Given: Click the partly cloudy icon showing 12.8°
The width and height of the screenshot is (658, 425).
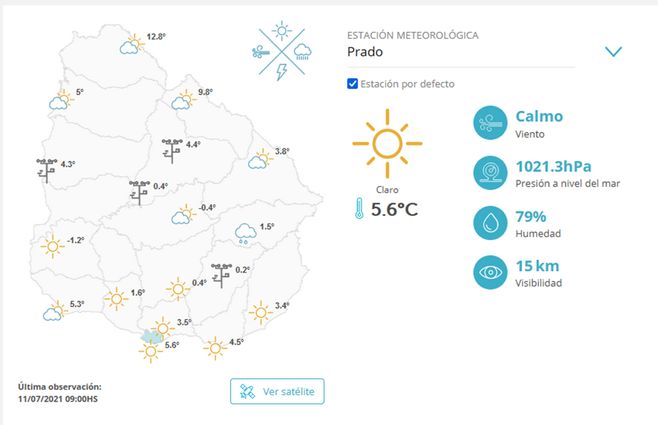Looking at the screenshot, I should coord(131,43).
